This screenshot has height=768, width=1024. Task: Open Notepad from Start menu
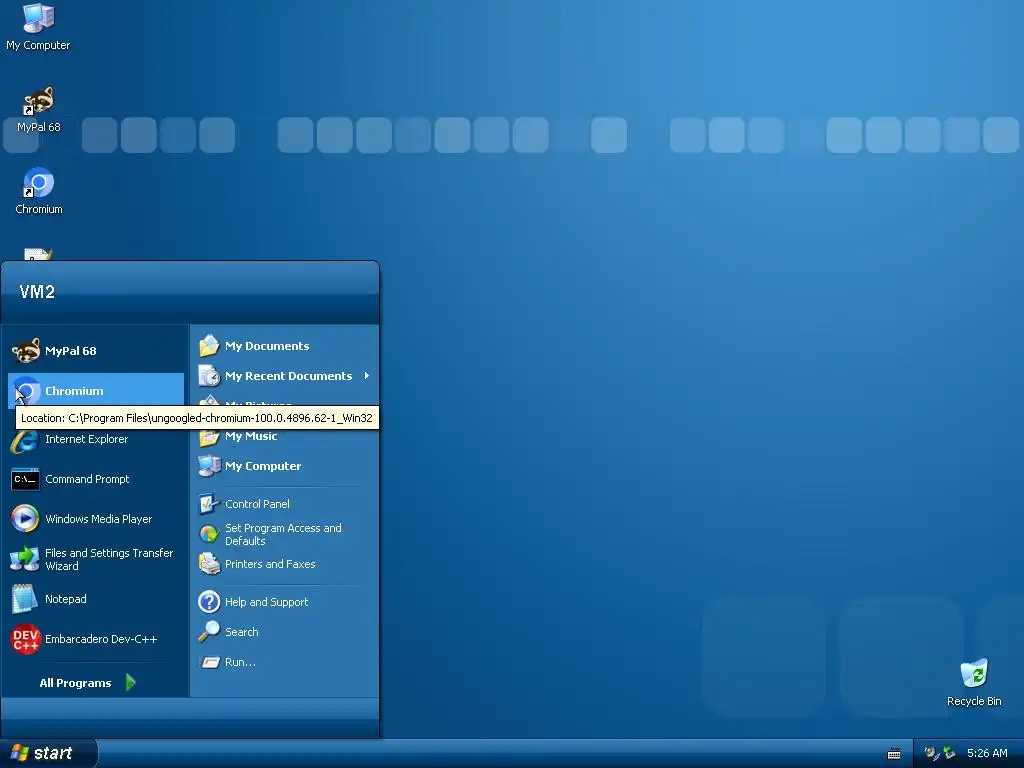(96, 599)
